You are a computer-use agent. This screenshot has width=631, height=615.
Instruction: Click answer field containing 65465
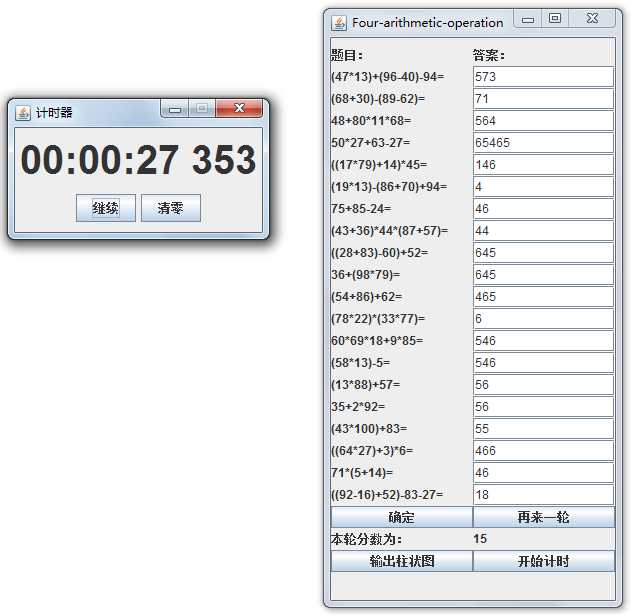coord(543,143)
